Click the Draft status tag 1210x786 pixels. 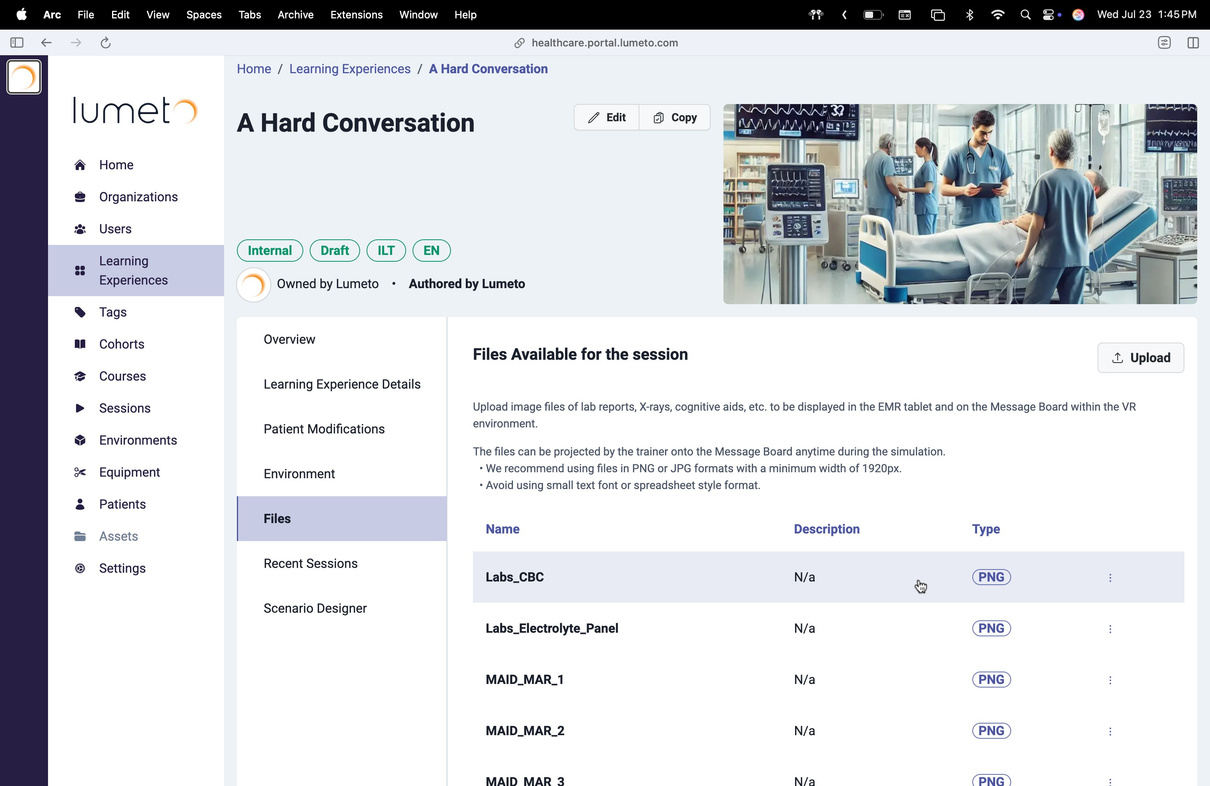click(x=335, y=251)
